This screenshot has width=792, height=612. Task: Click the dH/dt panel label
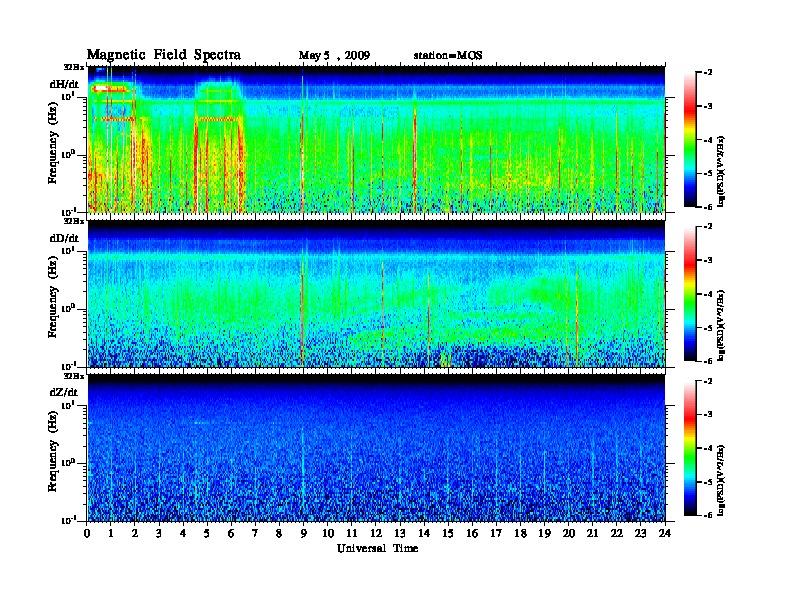click(64, 84)
